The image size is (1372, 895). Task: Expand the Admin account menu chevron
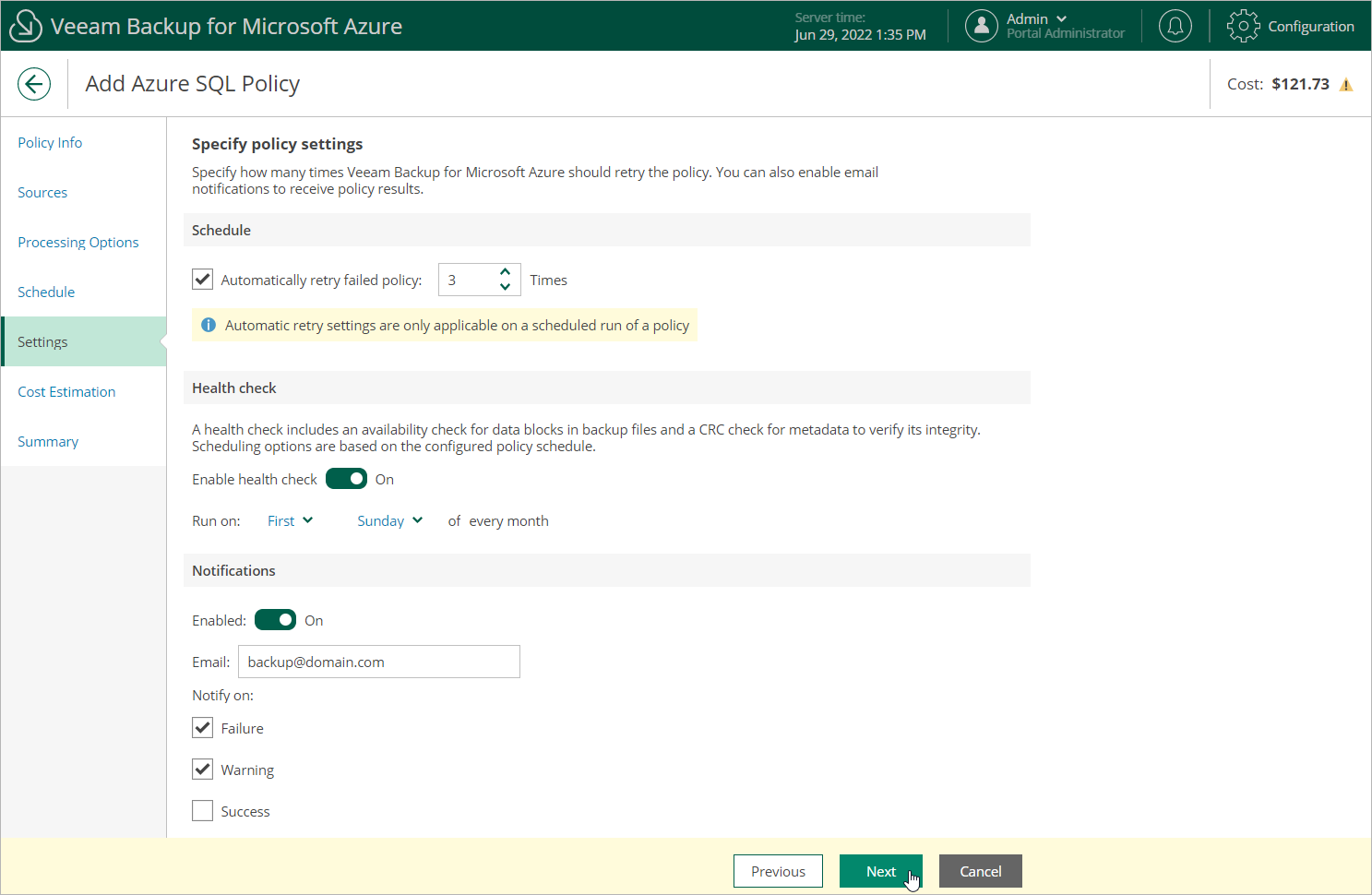coord(1061,18)
